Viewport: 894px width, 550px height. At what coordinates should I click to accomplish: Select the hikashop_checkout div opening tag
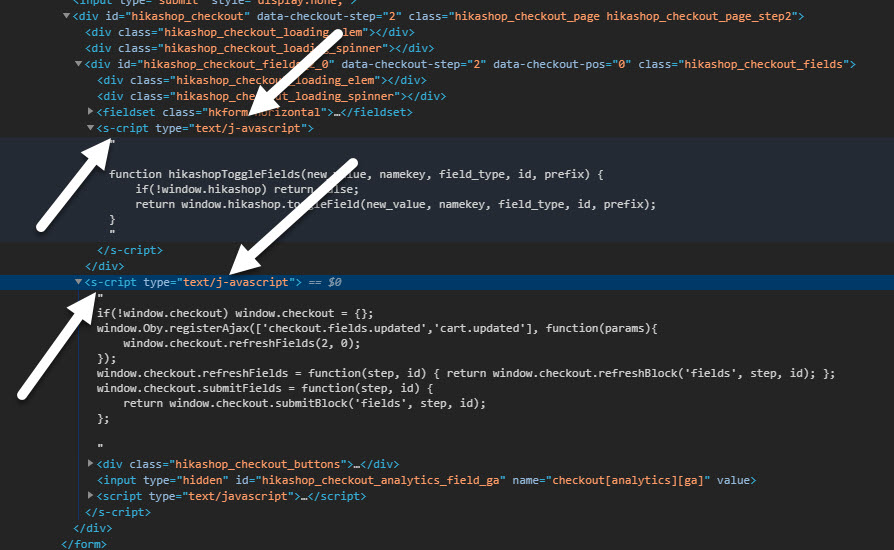(438, 16)
